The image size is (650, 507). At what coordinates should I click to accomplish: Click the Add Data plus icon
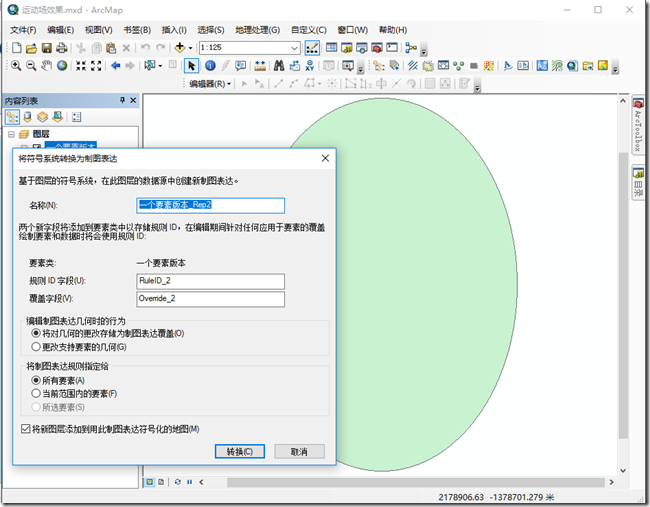179,48
